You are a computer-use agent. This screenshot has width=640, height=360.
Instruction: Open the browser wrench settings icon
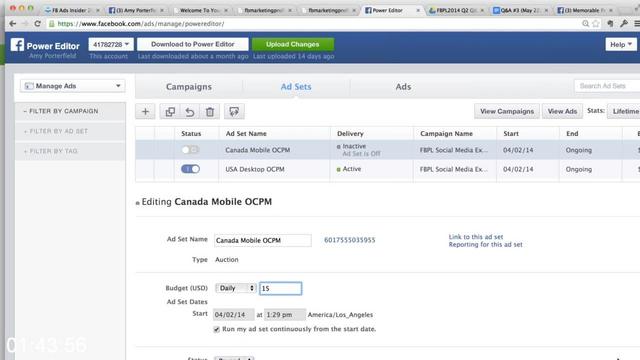[x=624, y=24]
